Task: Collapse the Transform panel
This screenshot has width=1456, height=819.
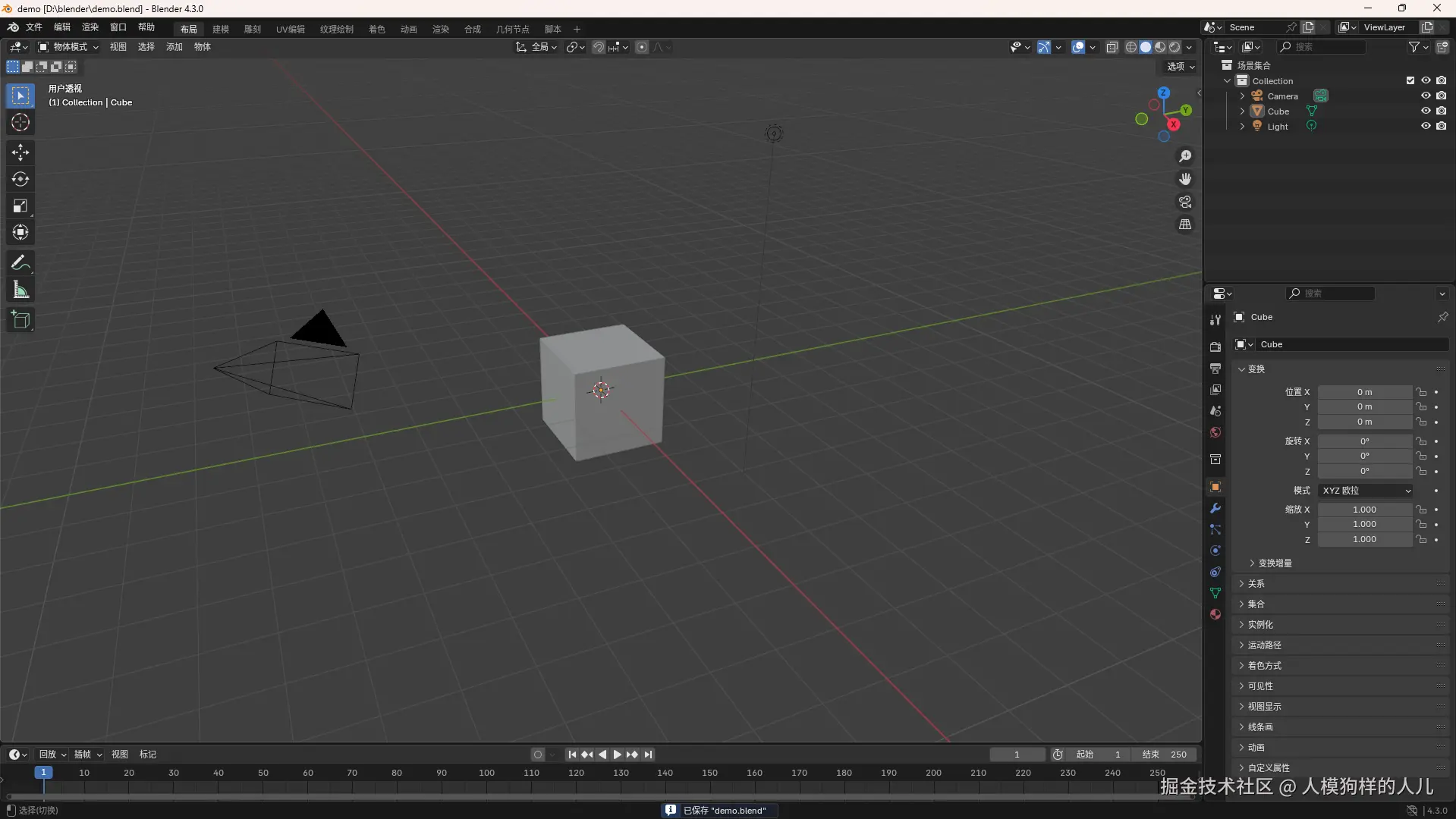Action: [1252, 369]
